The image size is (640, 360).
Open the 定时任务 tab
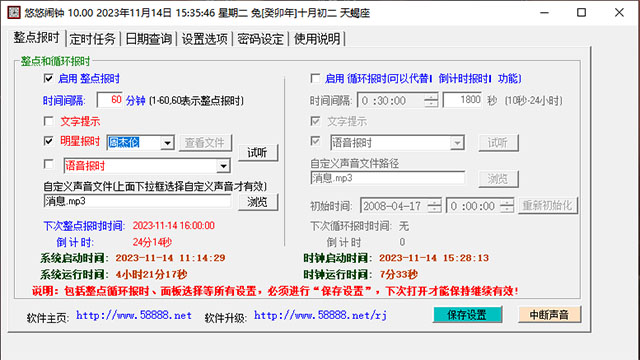click(x=93, y=39)
